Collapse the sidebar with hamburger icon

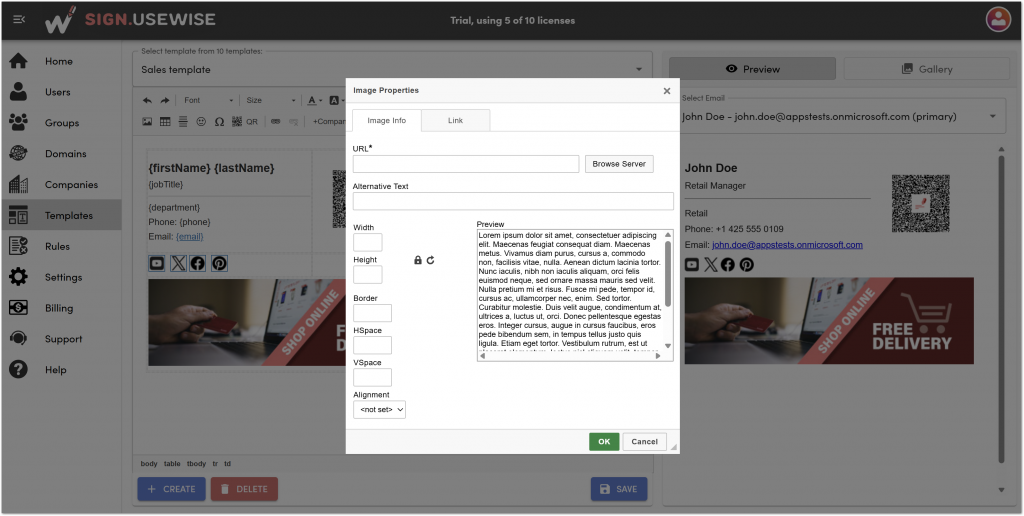click(x=19, y=20)
